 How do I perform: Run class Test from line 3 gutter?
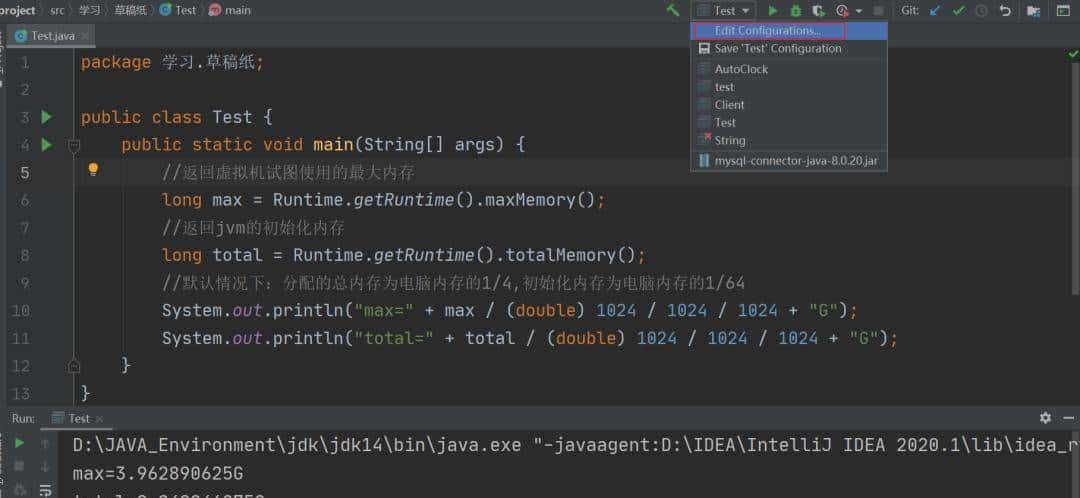[x=46, y=117]
